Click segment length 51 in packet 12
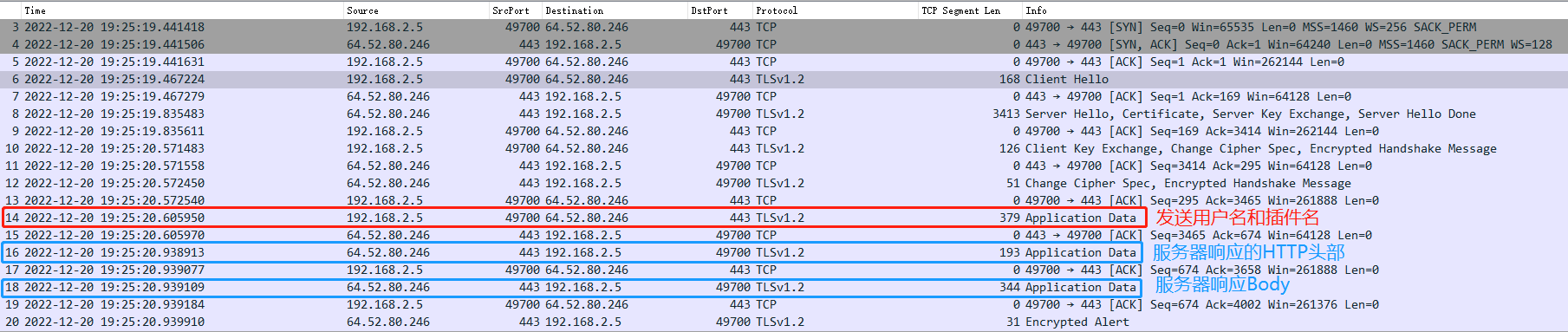This screenshot has height=332, width=1568. tap(1013, 183)
